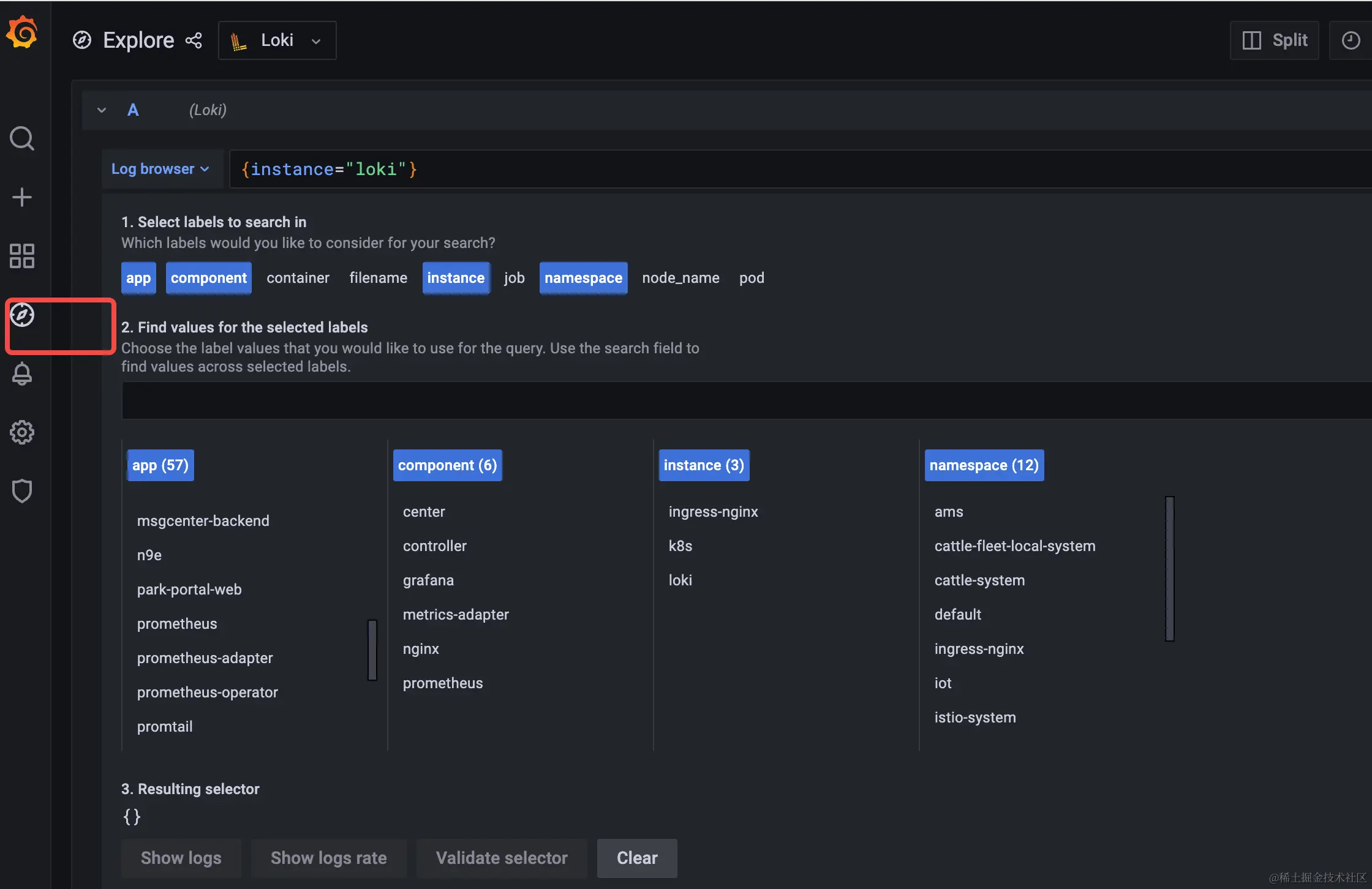Collapse query row A with chevron
The width and height of the screenshot is (1372, 889).
(102, 110)
